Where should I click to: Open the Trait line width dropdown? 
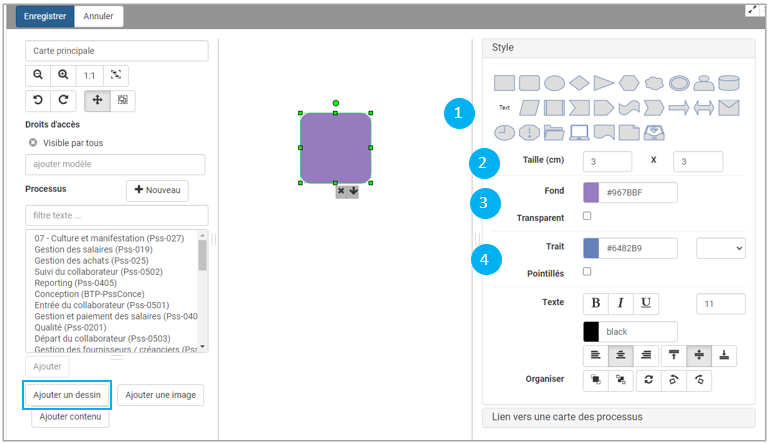coord(720,248)
